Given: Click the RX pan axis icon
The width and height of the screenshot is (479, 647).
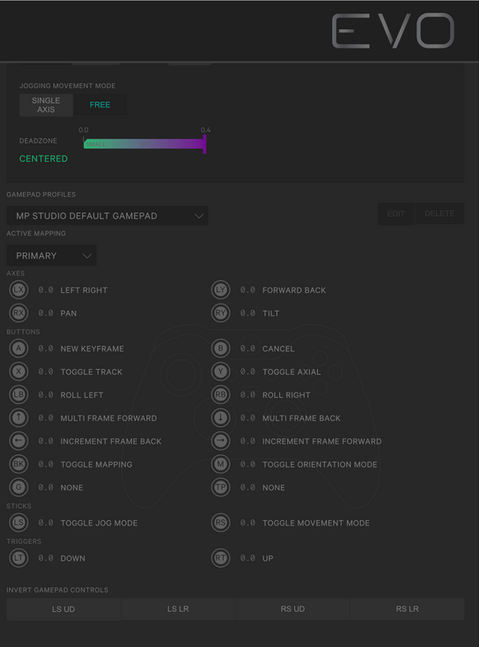Looking at the screenshot, I should pyautogui.click(x=19, y=313).
